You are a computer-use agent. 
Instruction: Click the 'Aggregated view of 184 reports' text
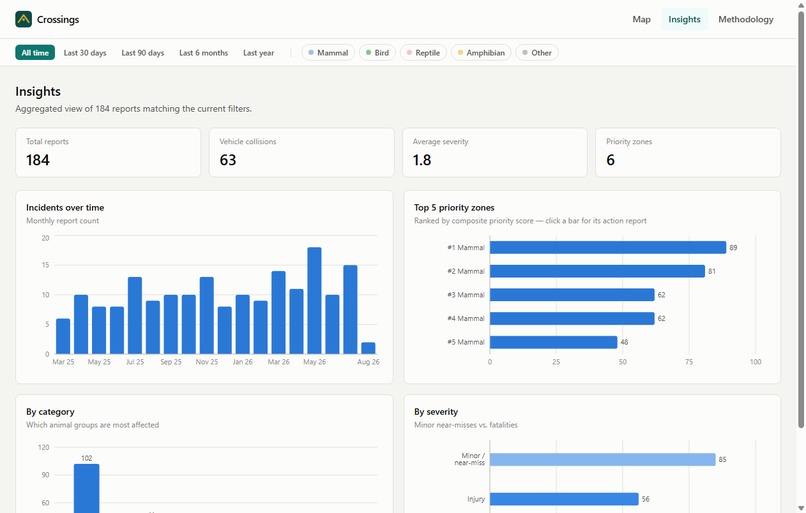pos(134,109)
